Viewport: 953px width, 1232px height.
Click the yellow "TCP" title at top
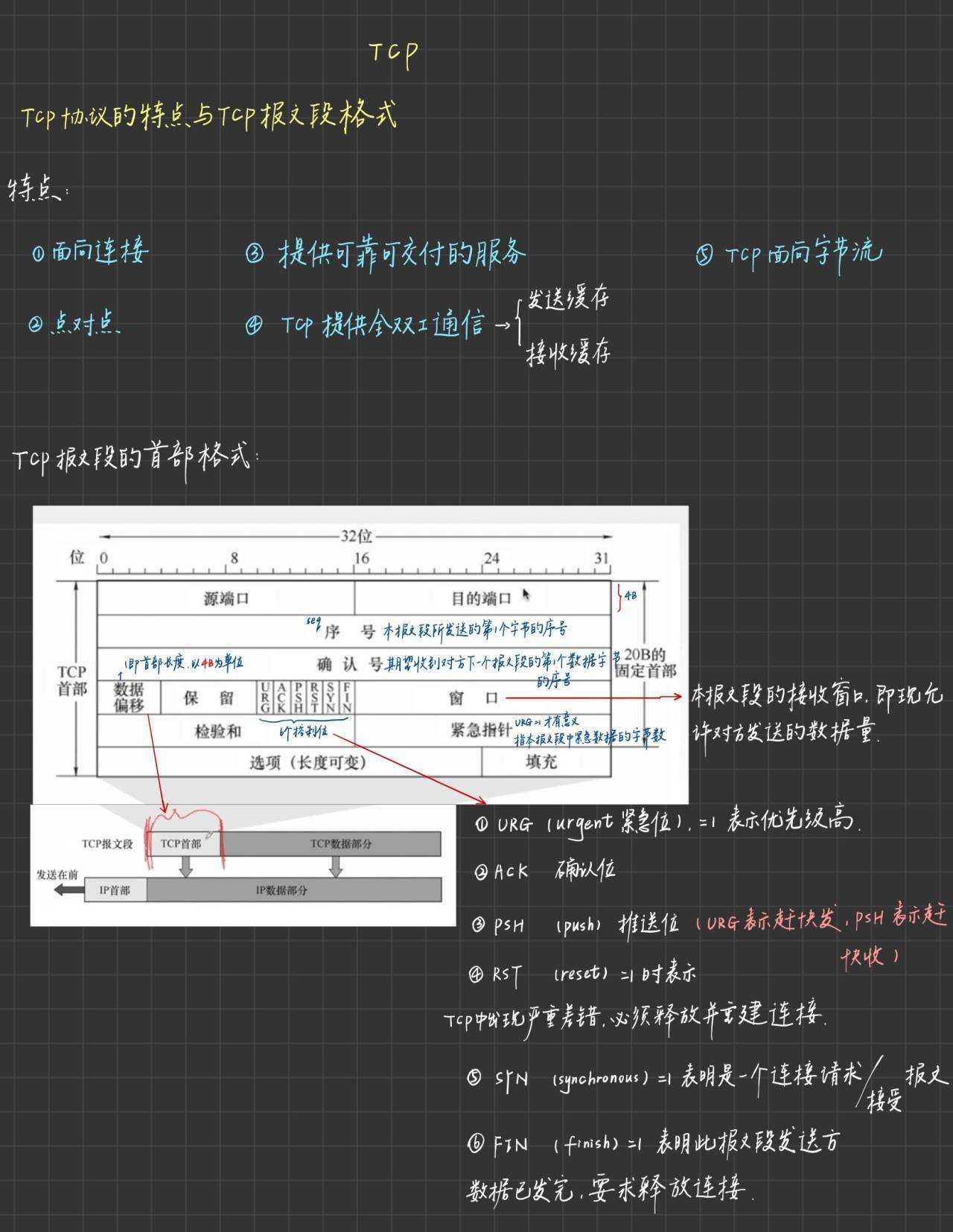[393, 54]
